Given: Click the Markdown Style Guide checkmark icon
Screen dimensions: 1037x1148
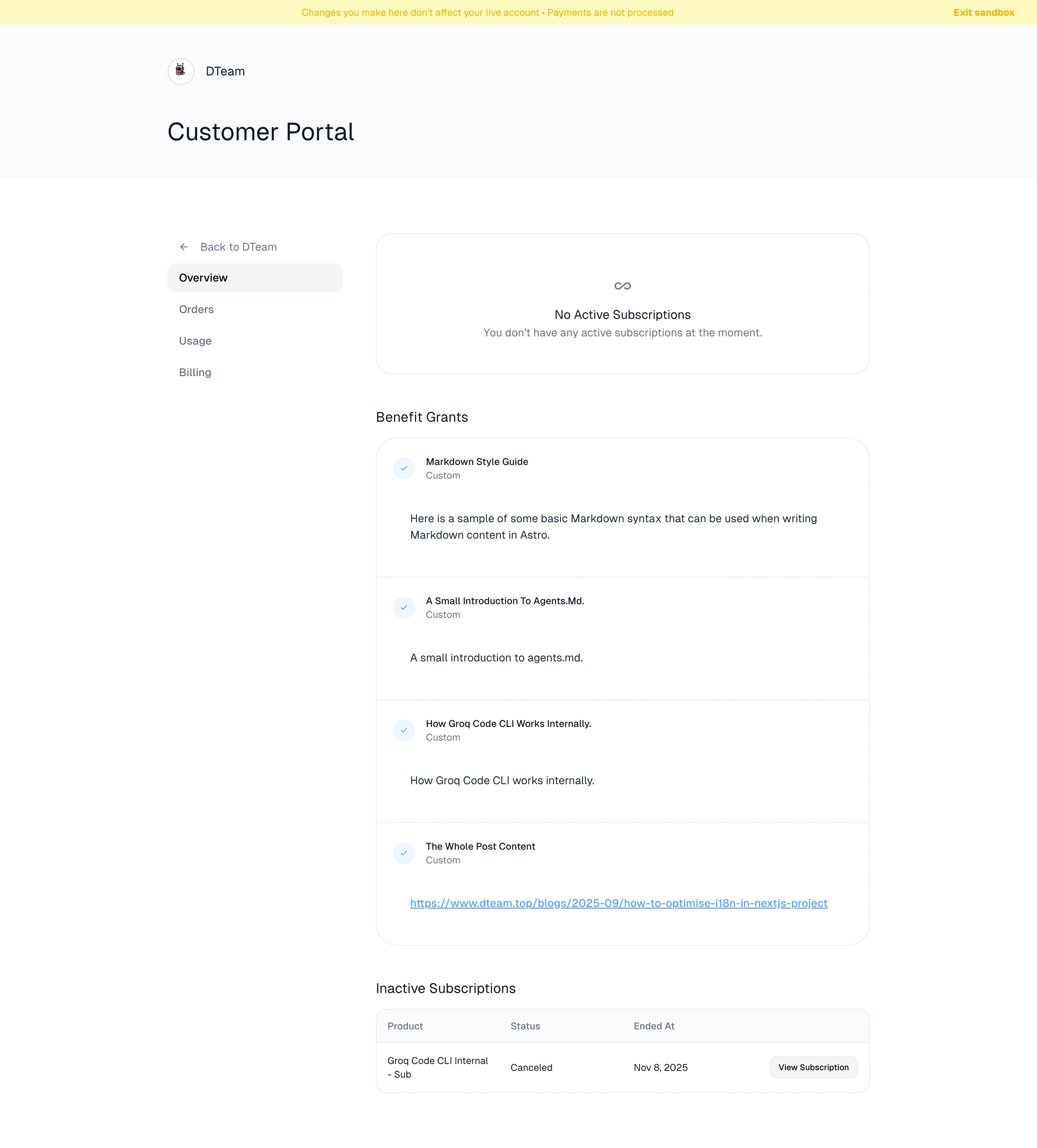Looking at the screenshot, I should 404,468.
